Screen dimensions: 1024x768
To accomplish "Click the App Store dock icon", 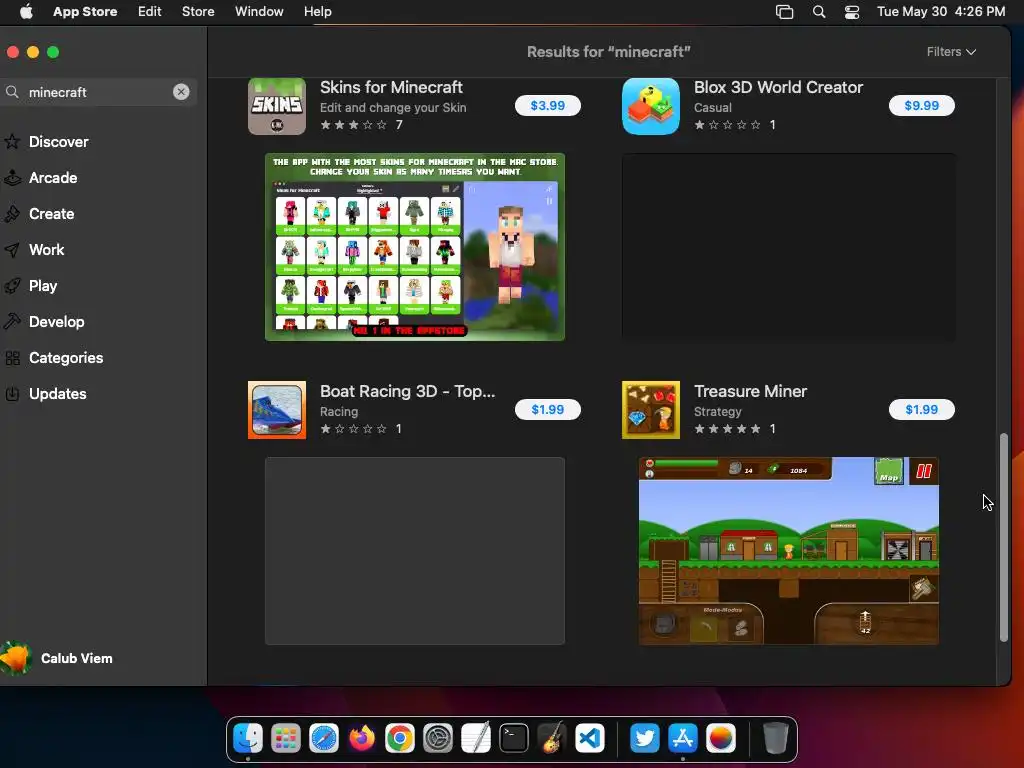I will [682, 739].
